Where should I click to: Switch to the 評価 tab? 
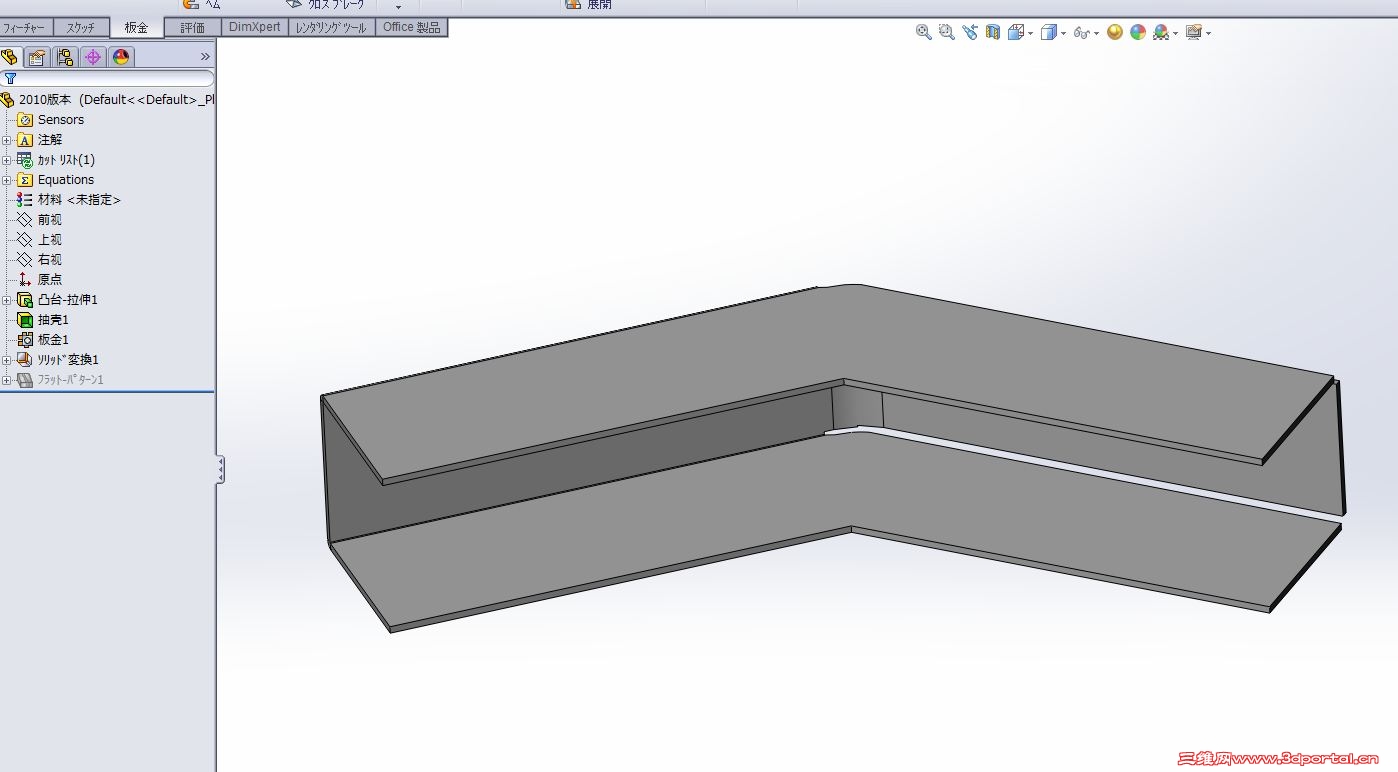(192, 28)
